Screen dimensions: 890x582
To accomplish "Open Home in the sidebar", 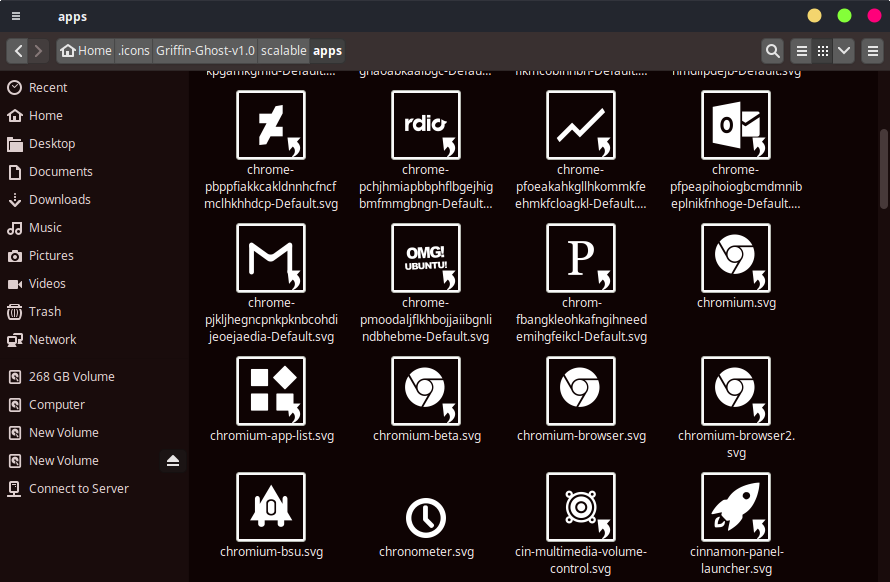I will [x=94, y=115].
